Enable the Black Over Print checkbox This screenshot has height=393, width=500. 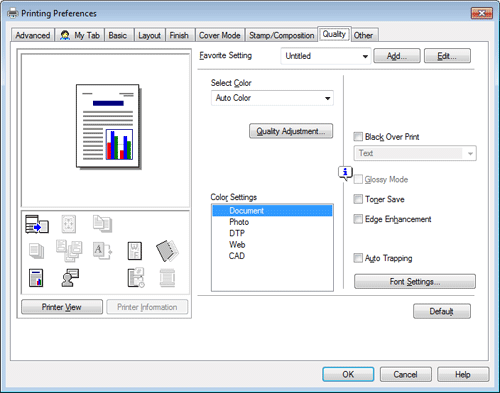(x=358, y=137)
